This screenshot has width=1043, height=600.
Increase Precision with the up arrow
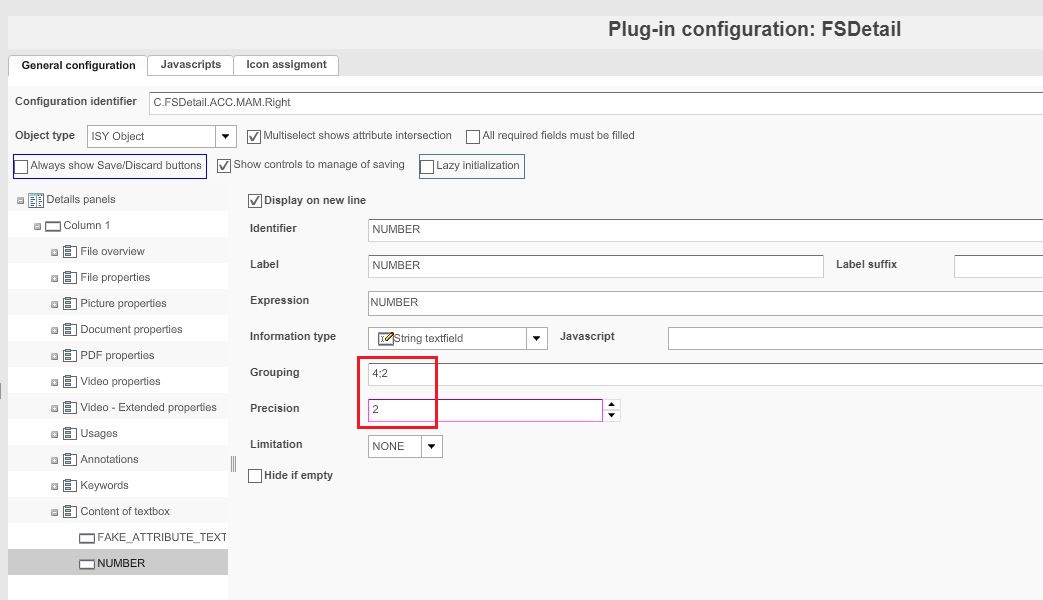[613, 404]
